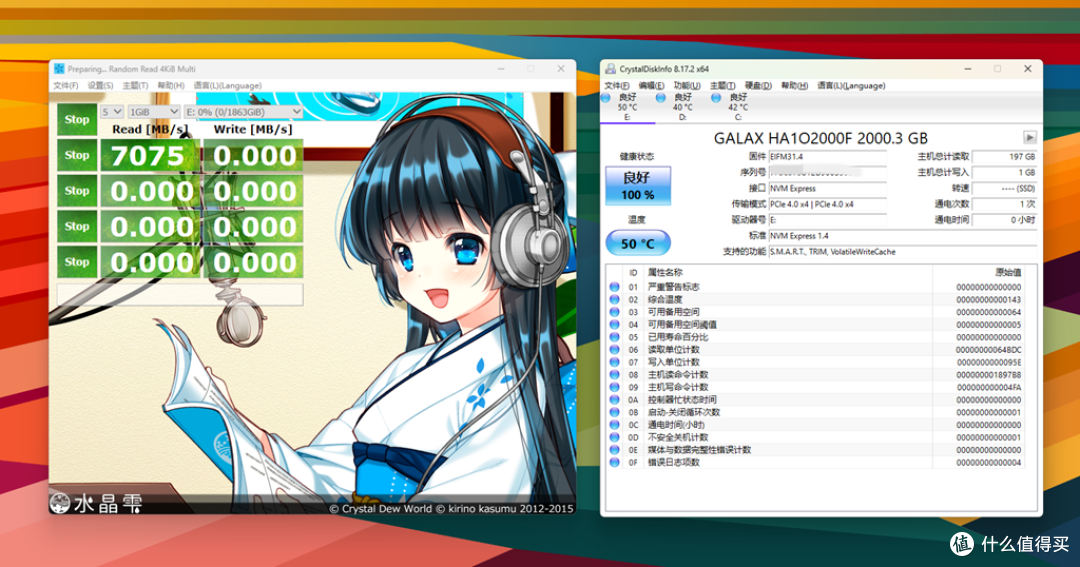Click the firmware field EIFM31.4

827,157
